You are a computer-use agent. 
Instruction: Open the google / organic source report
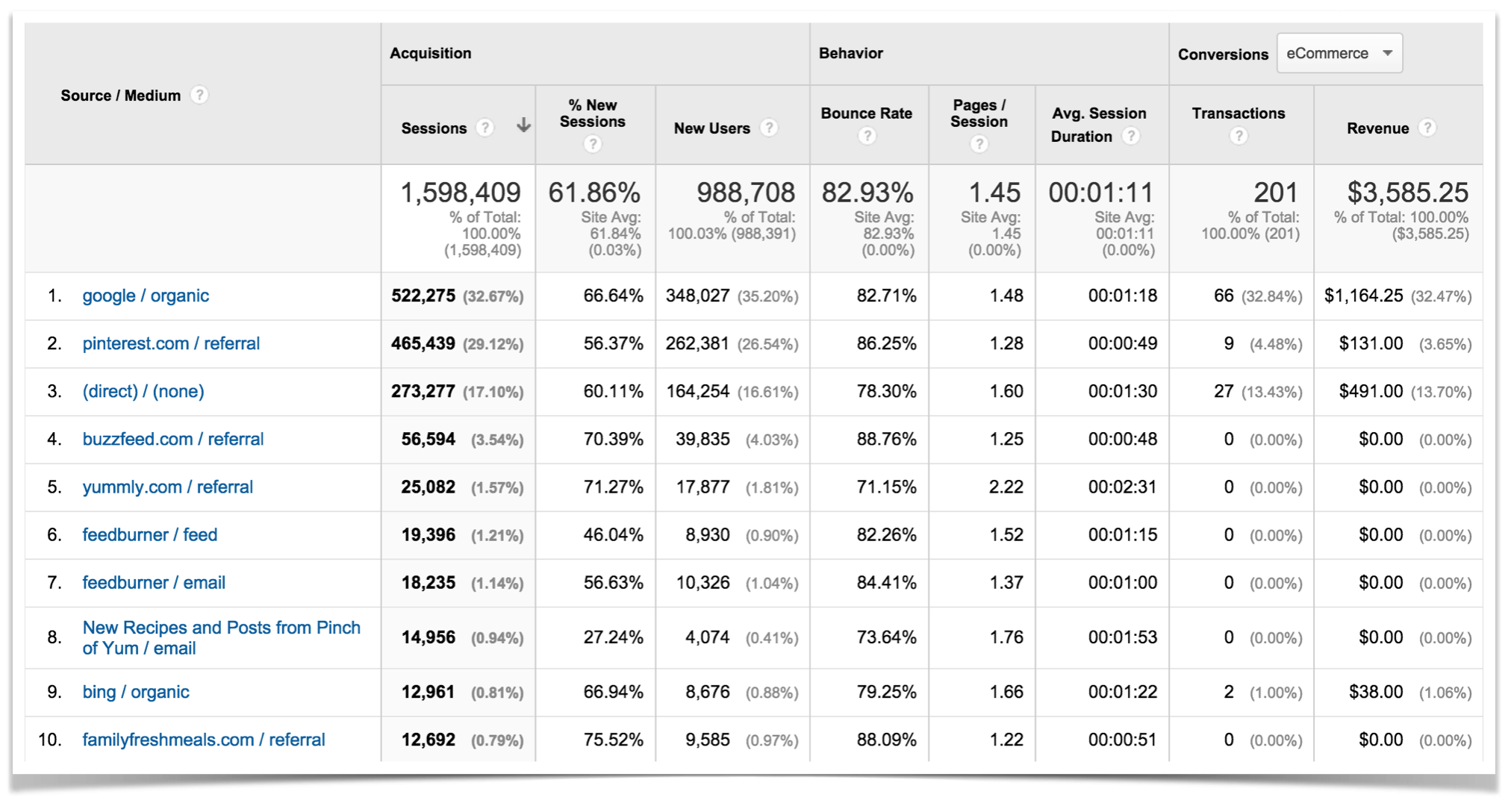(x=146, y=296)
